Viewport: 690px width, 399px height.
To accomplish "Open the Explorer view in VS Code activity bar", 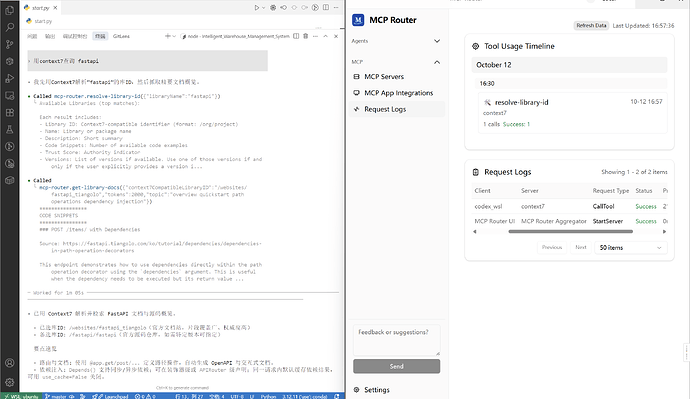I will pyautogui.click(x=9, y=11).
